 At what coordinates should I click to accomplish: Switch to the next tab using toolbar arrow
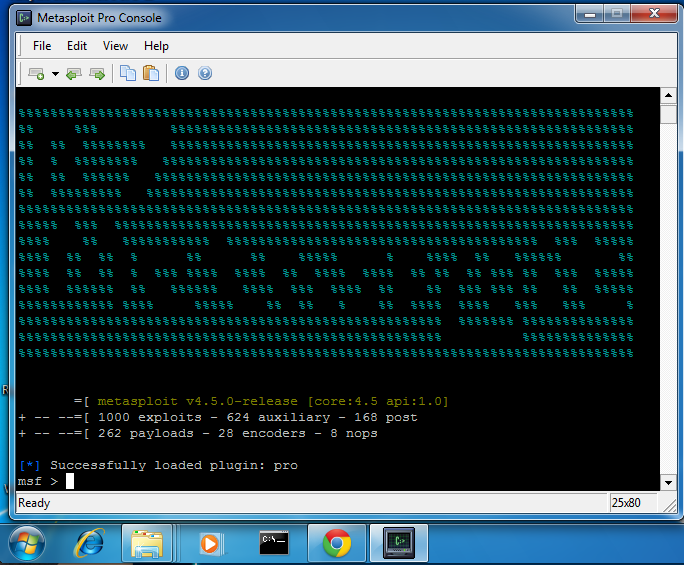coord(97,73)
